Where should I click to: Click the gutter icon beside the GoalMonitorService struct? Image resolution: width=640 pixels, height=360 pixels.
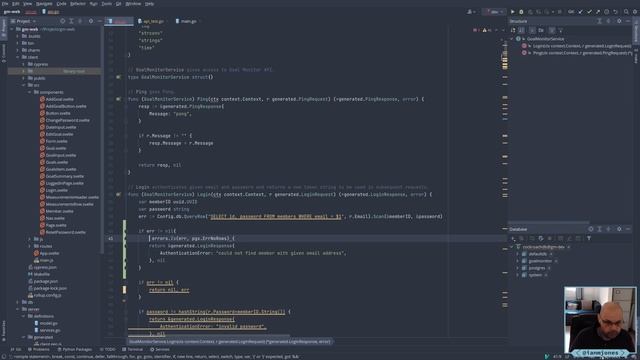(x=118, y=77)
